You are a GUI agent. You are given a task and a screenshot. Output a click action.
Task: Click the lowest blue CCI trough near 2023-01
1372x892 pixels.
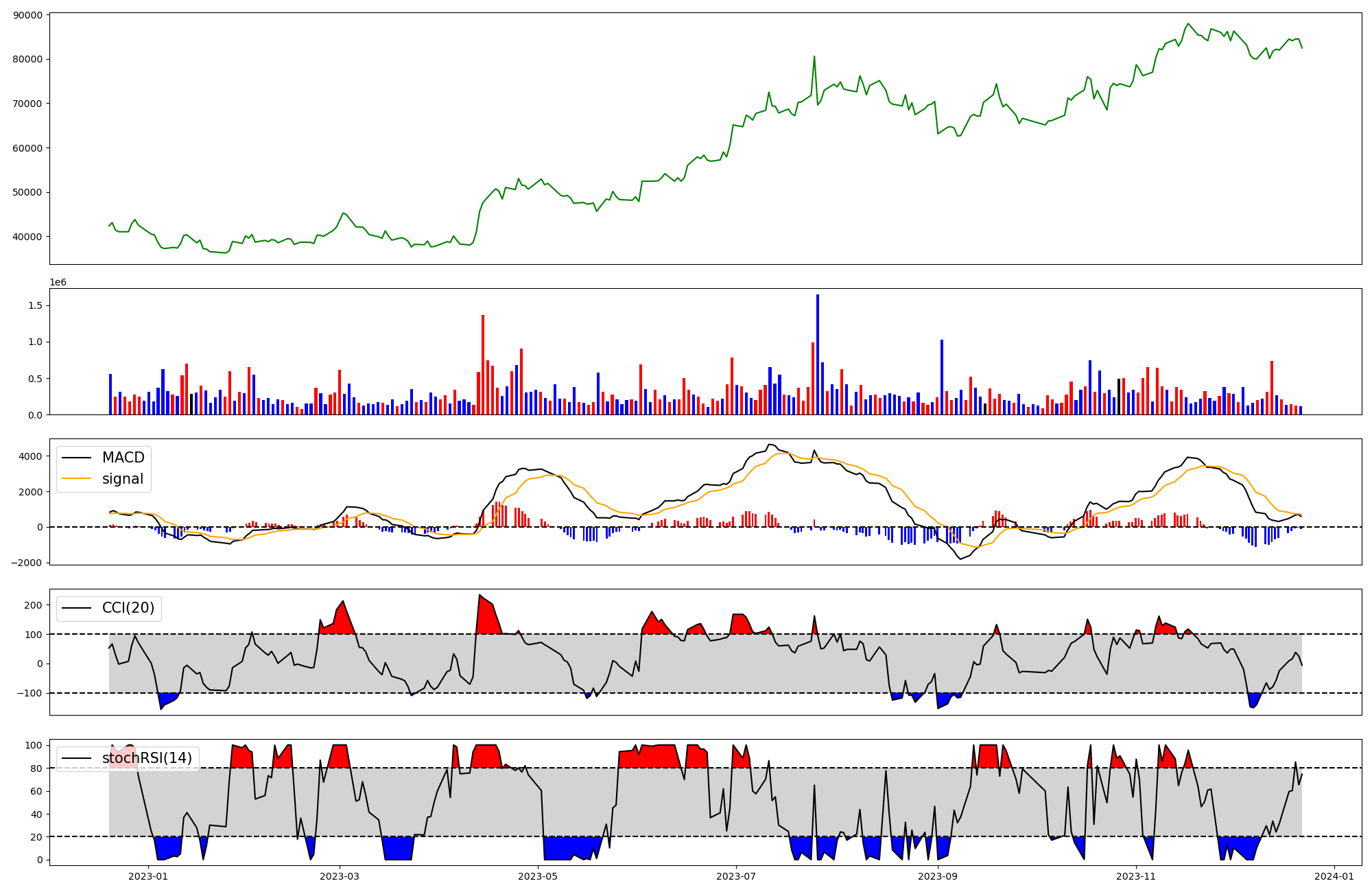pyautogui.click(x=161, y=708)
